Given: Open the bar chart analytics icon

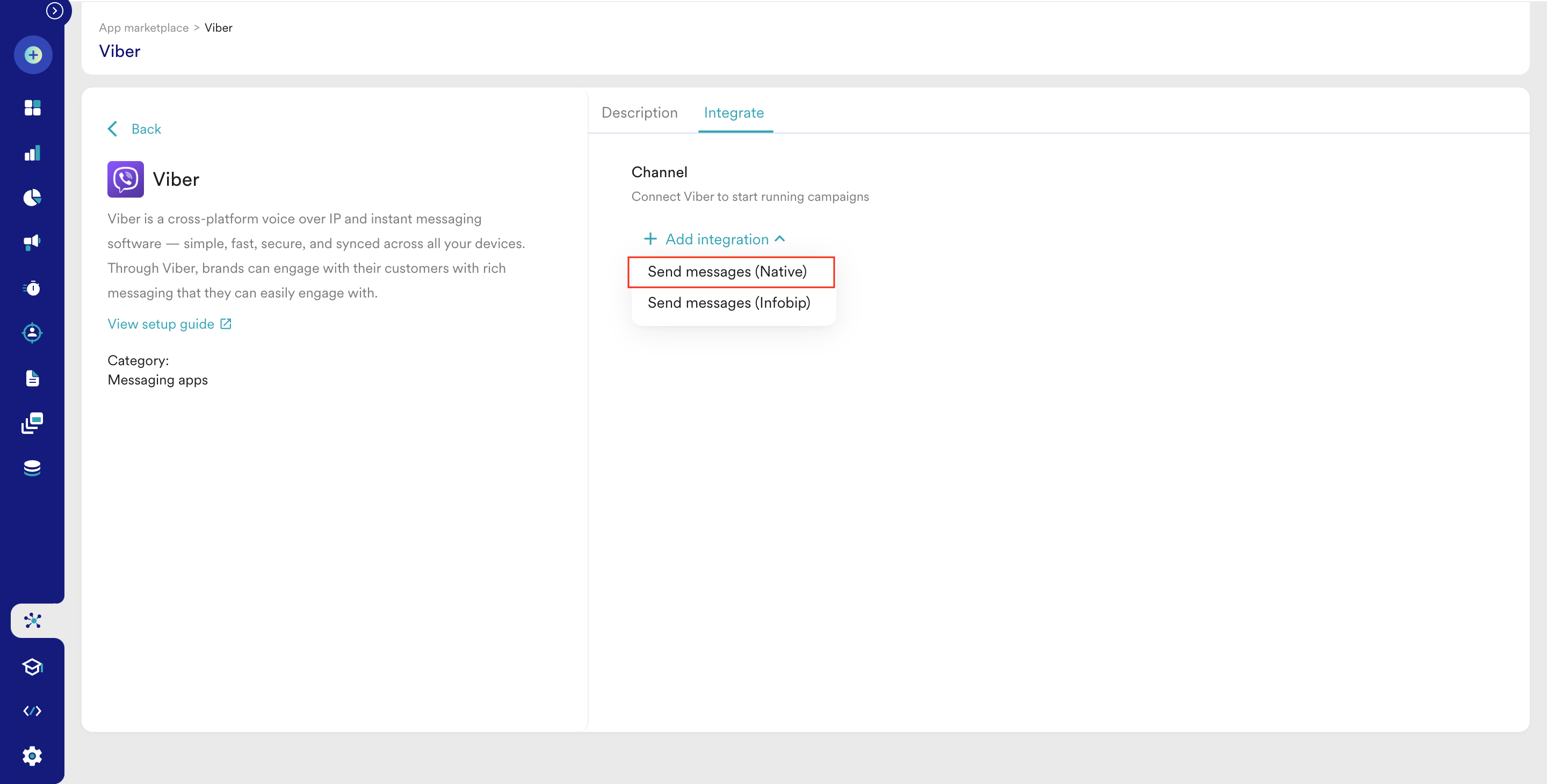Looking at the screenshot, I should click(32, 153).
